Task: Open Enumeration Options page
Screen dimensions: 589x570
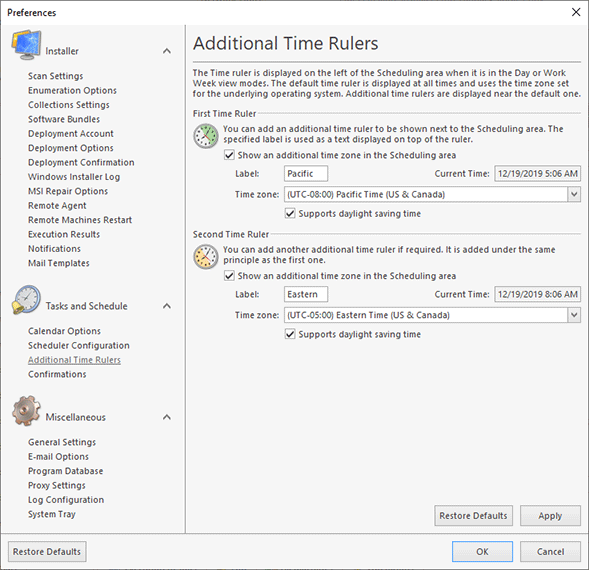Action: point(72,91)
